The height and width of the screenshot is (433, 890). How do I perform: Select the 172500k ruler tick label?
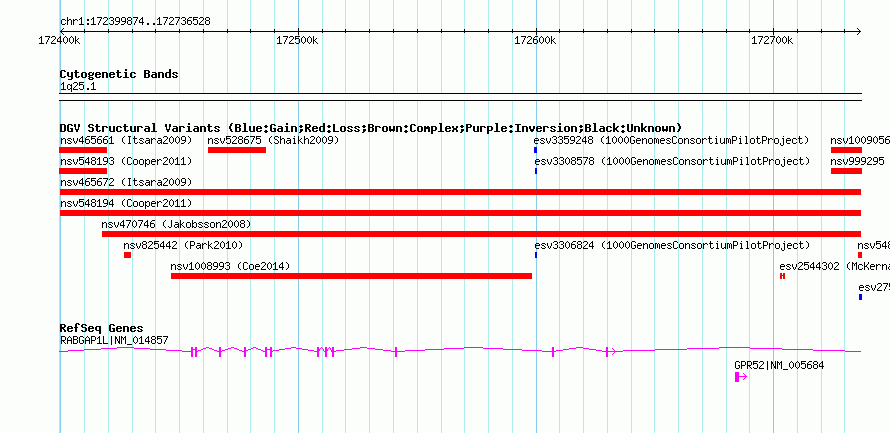(297, 40)
